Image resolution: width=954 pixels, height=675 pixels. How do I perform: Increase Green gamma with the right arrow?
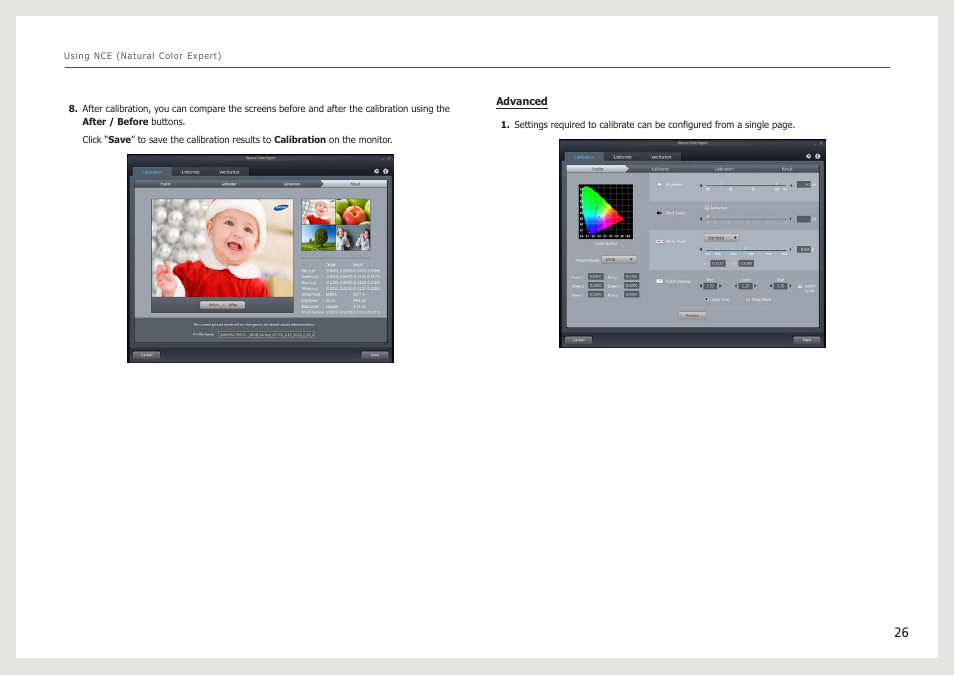pos(755,286)
